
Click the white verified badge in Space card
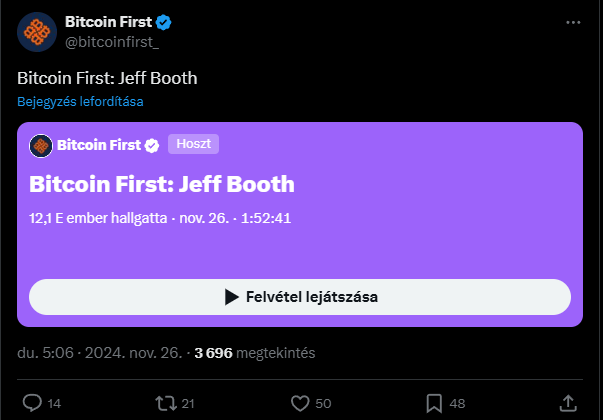point(152,146)
